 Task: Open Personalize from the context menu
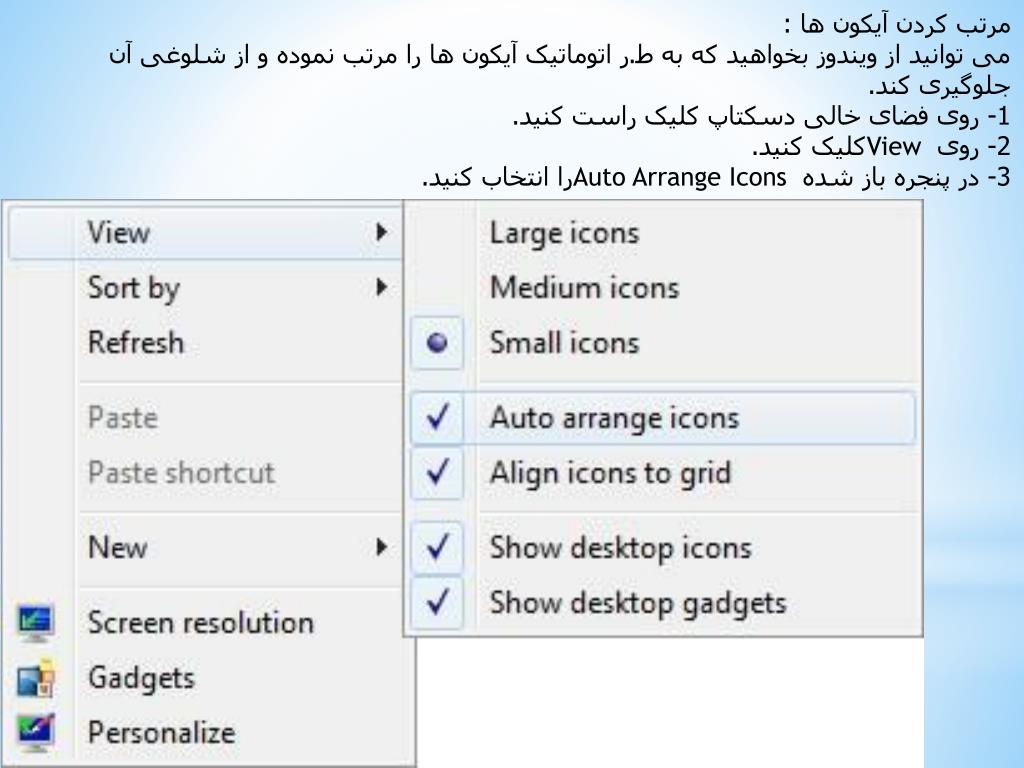click(161, 733)
